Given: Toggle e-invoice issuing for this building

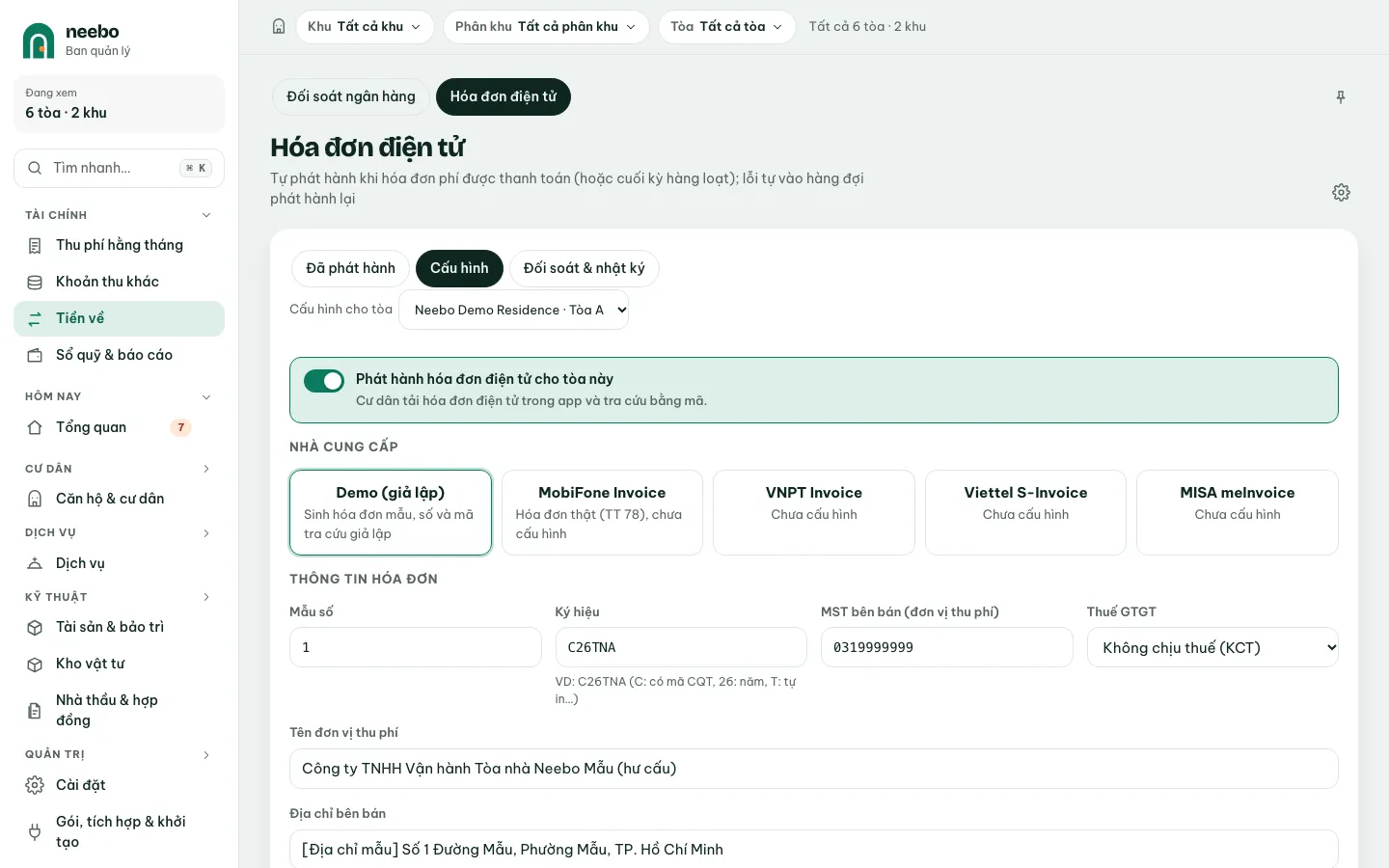Looking at the screenshot, I should click(324, 381).
